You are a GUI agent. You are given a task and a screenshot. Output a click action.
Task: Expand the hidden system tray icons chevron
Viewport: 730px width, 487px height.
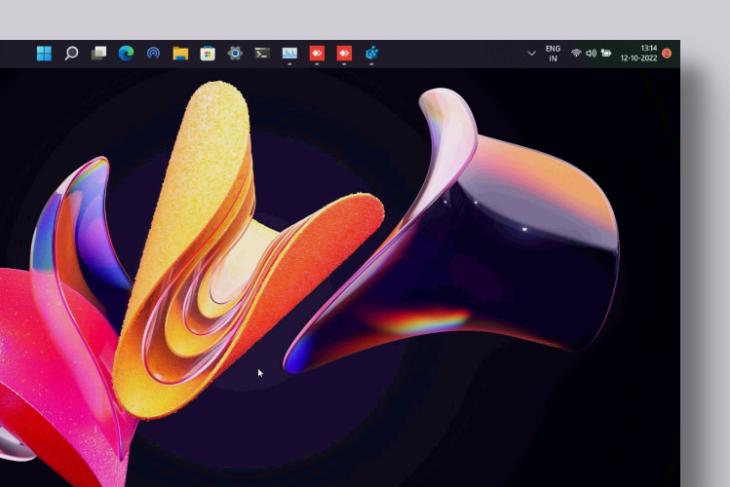click(x=531, y=54)
